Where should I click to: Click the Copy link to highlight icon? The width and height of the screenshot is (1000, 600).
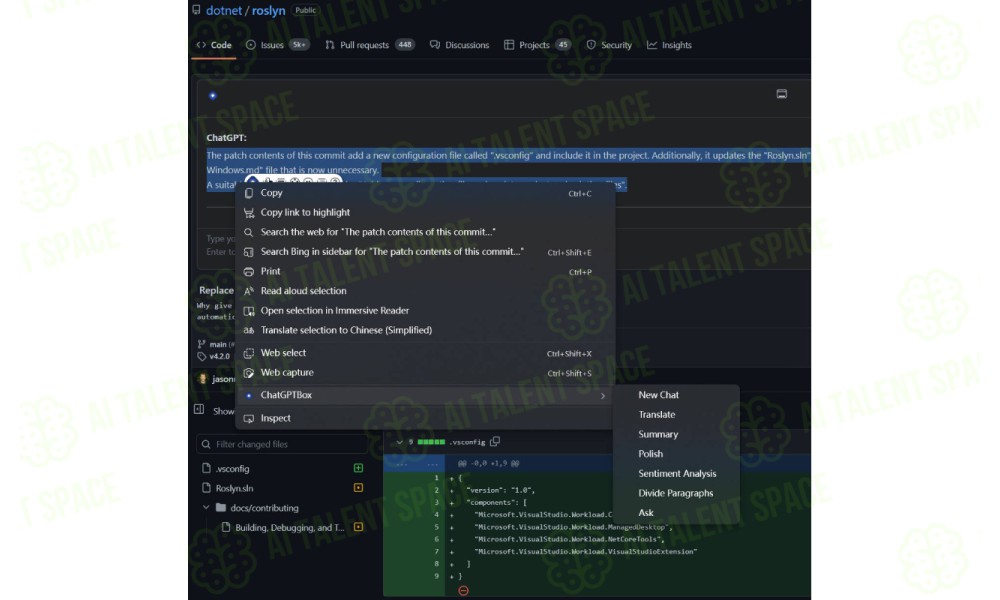(249, 212)
